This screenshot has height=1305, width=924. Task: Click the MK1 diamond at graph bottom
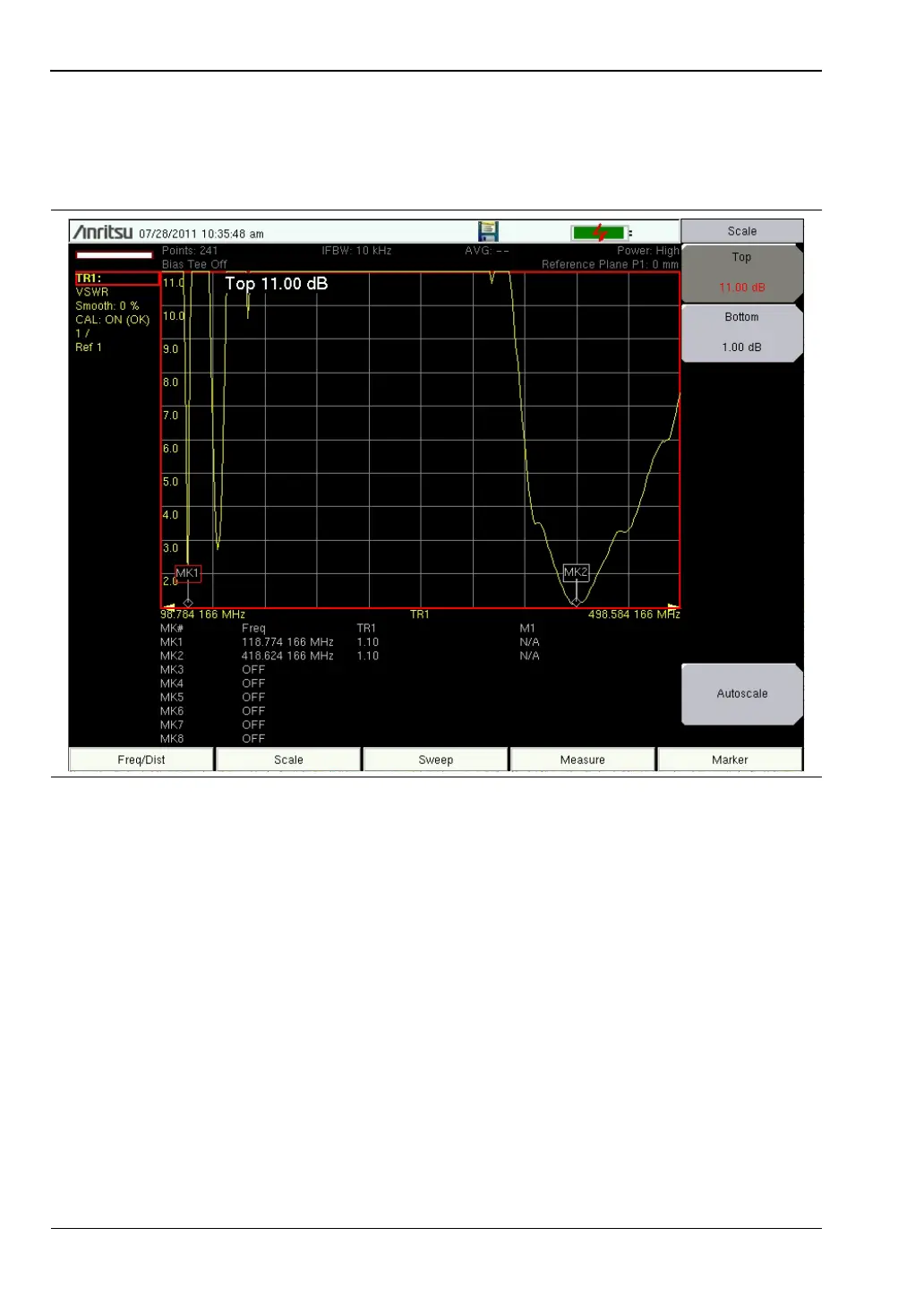click(188, 603)
